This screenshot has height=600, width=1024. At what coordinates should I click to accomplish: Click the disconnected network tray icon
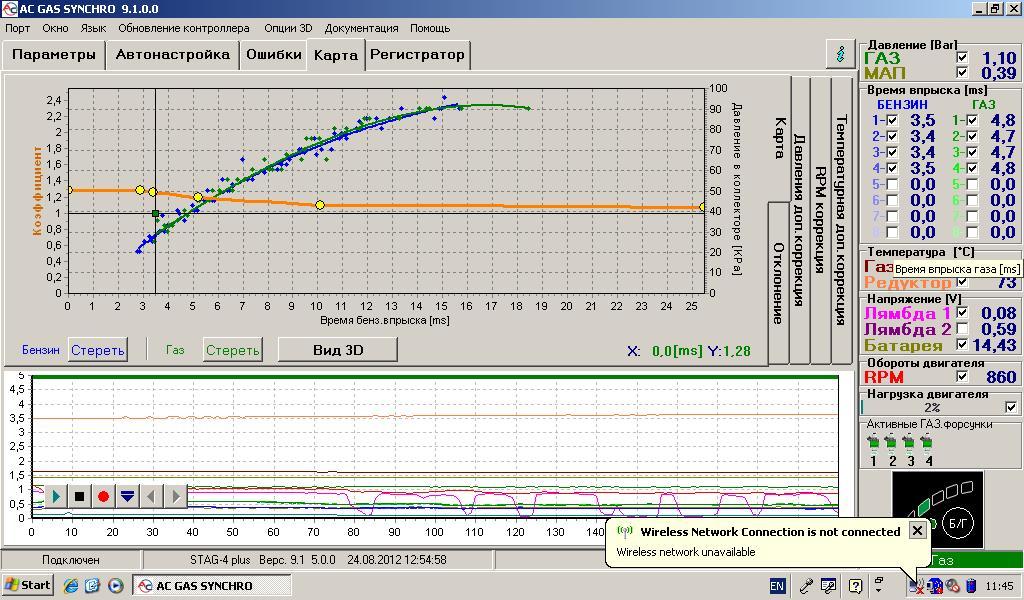[x=917, y=586]
